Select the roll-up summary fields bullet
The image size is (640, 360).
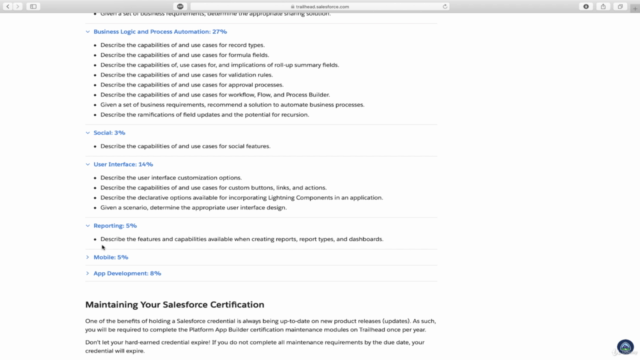pos(220,65)
